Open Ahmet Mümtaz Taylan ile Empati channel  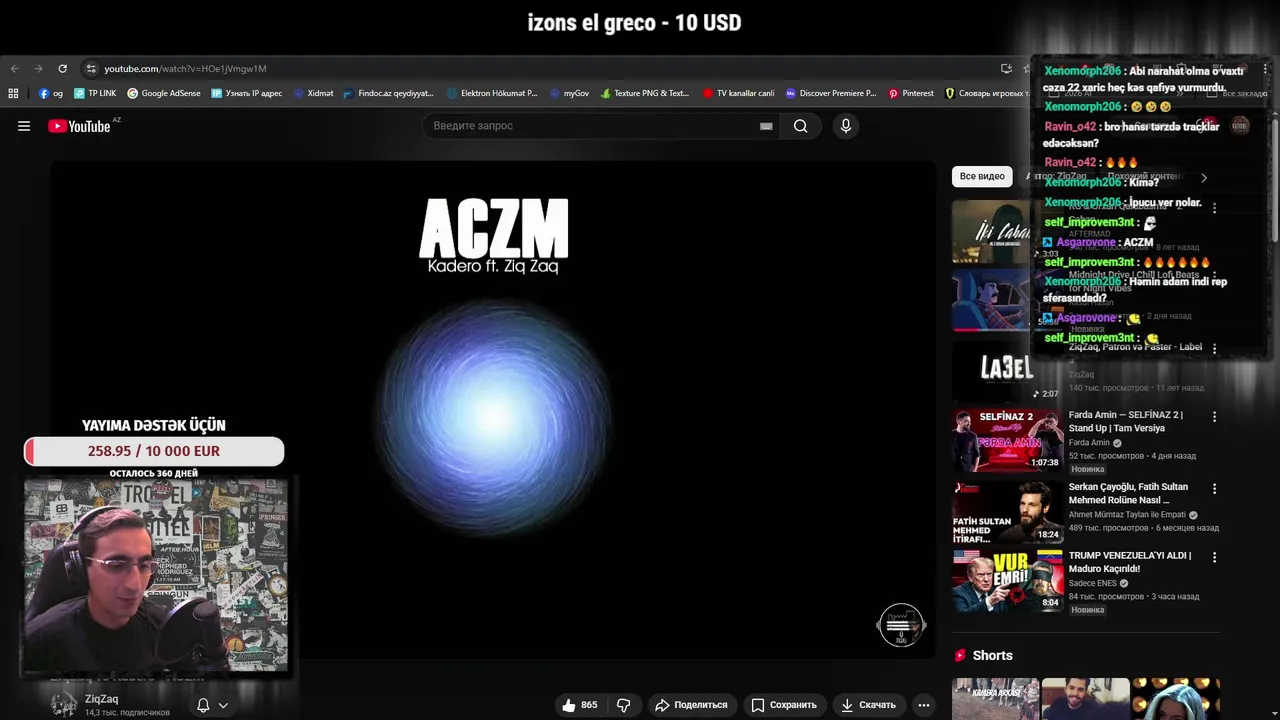click(x=1127, y=515)
